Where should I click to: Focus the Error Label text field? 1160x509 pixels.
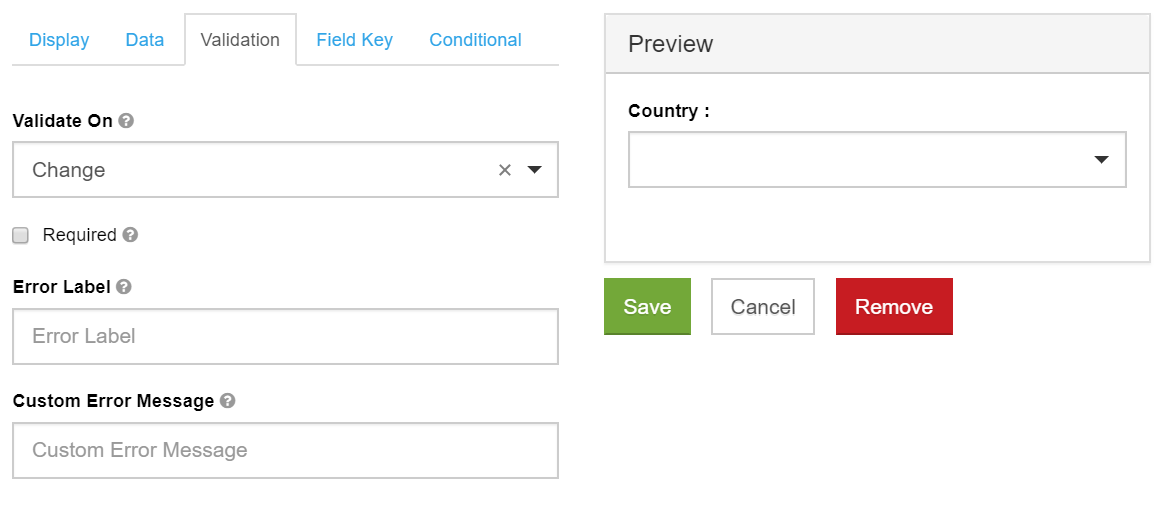285,336
